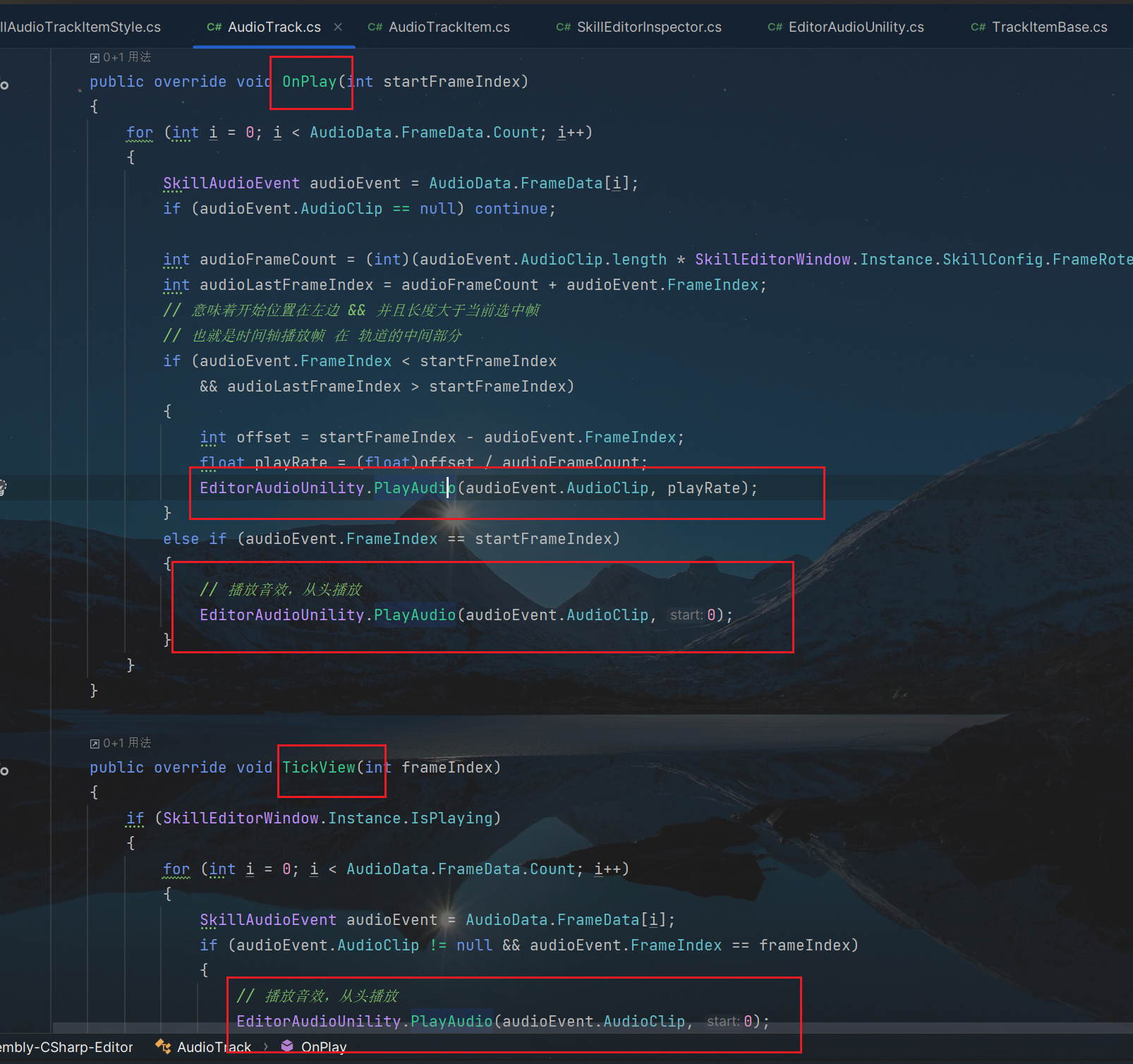Click the OnPlay breadcrumb in bottom bar

(x=324, y=1047)
